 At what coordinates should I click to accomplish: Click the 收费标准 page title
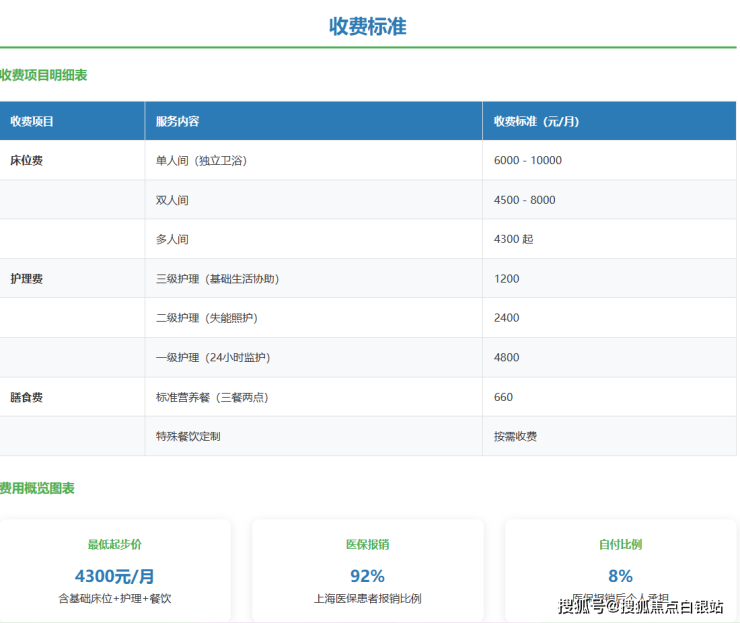368,27
